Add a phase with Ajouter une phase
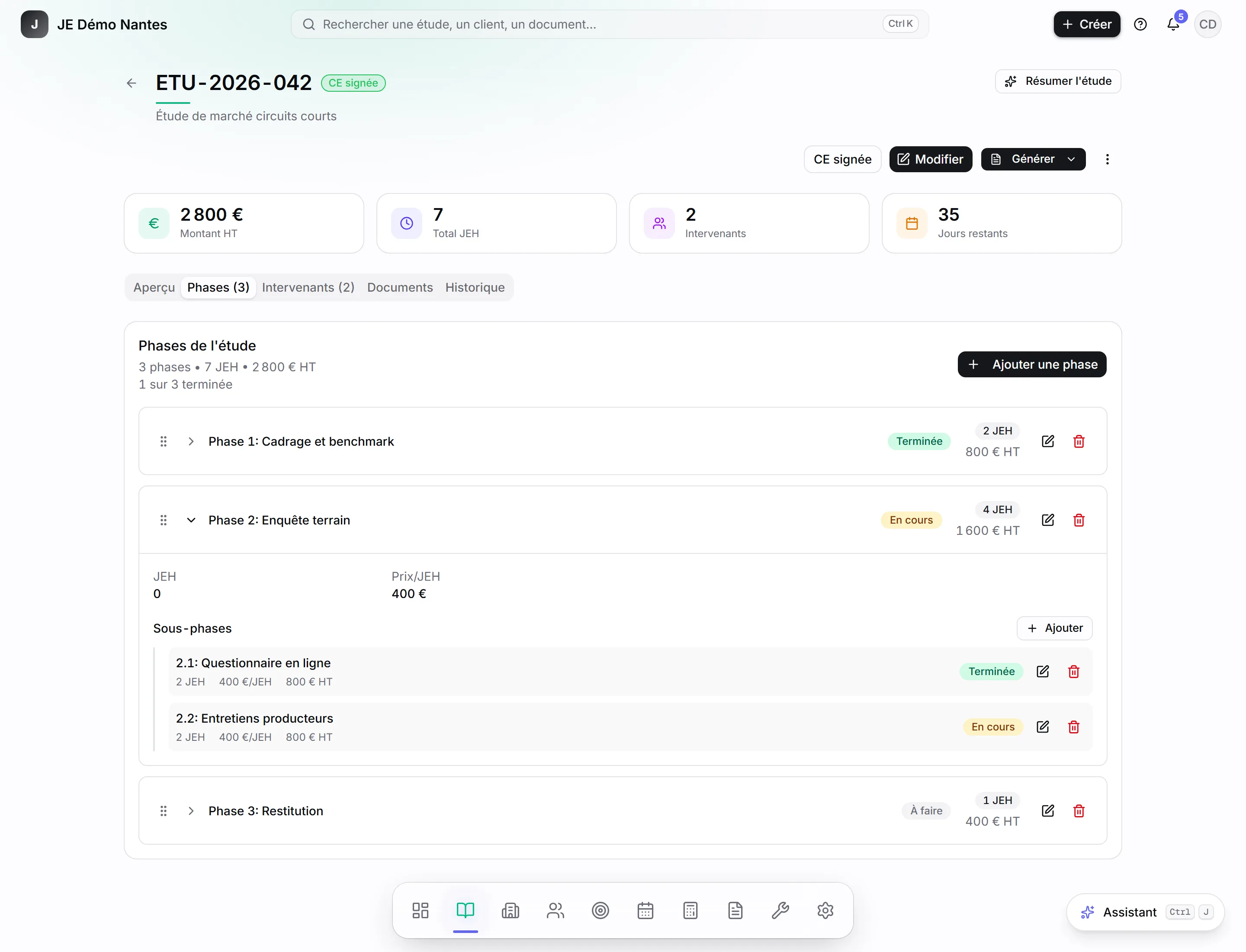The height and width of the screenshot is (952, 1246). (x=1032, y=364)
